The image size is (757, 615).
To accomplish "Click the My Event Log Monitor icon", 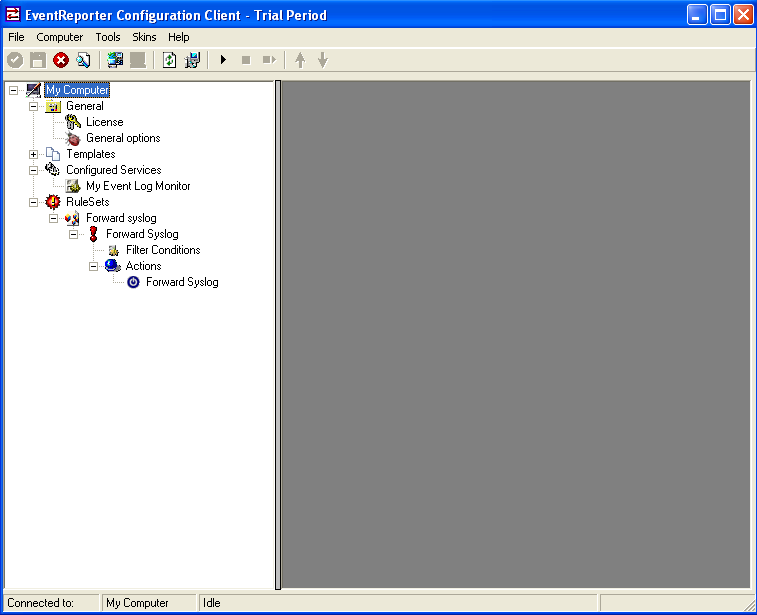I will pos(73,186).
